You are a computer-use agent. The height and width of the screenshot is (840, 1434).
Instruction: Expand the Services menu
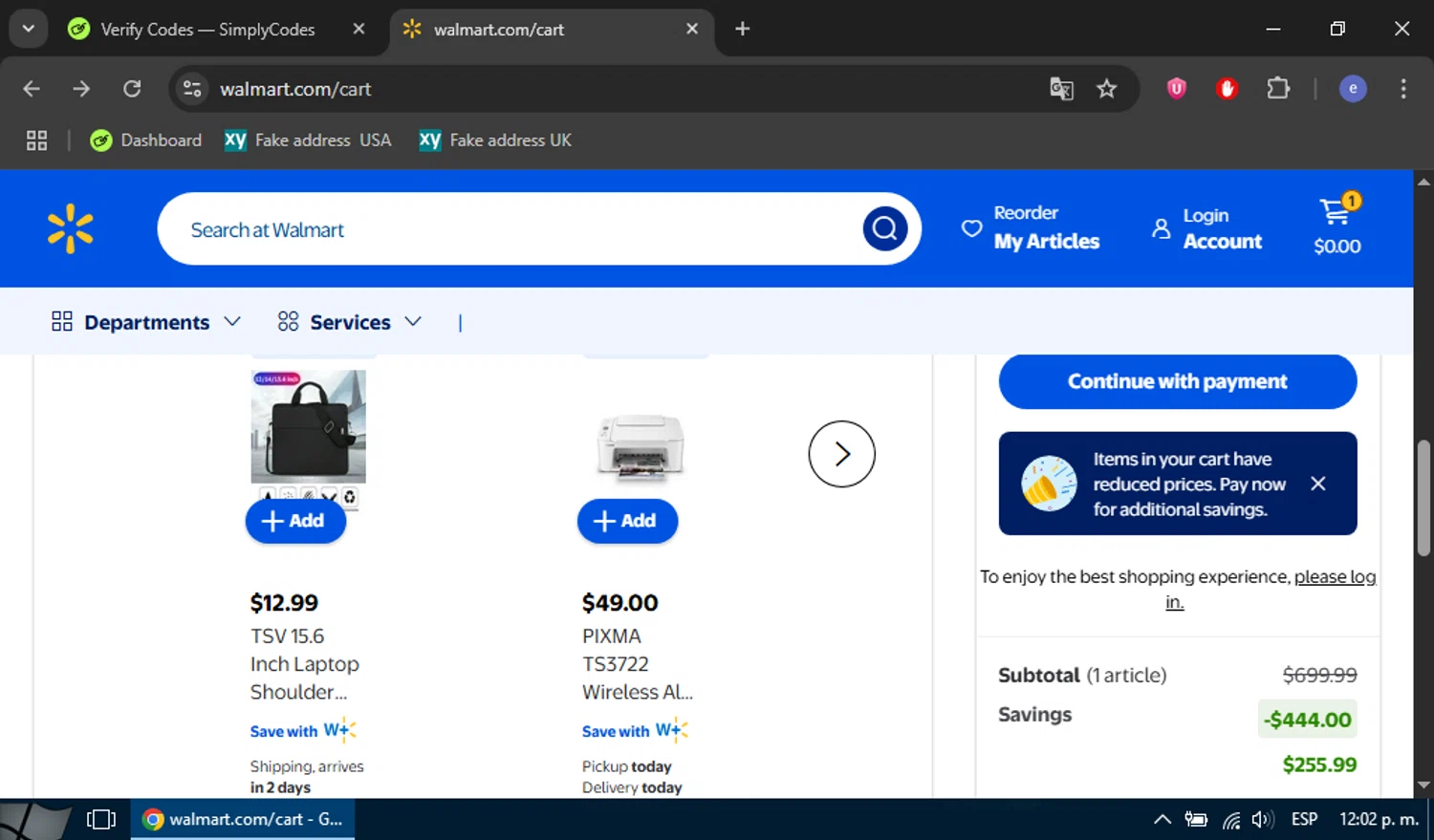(x=349, y=322)
